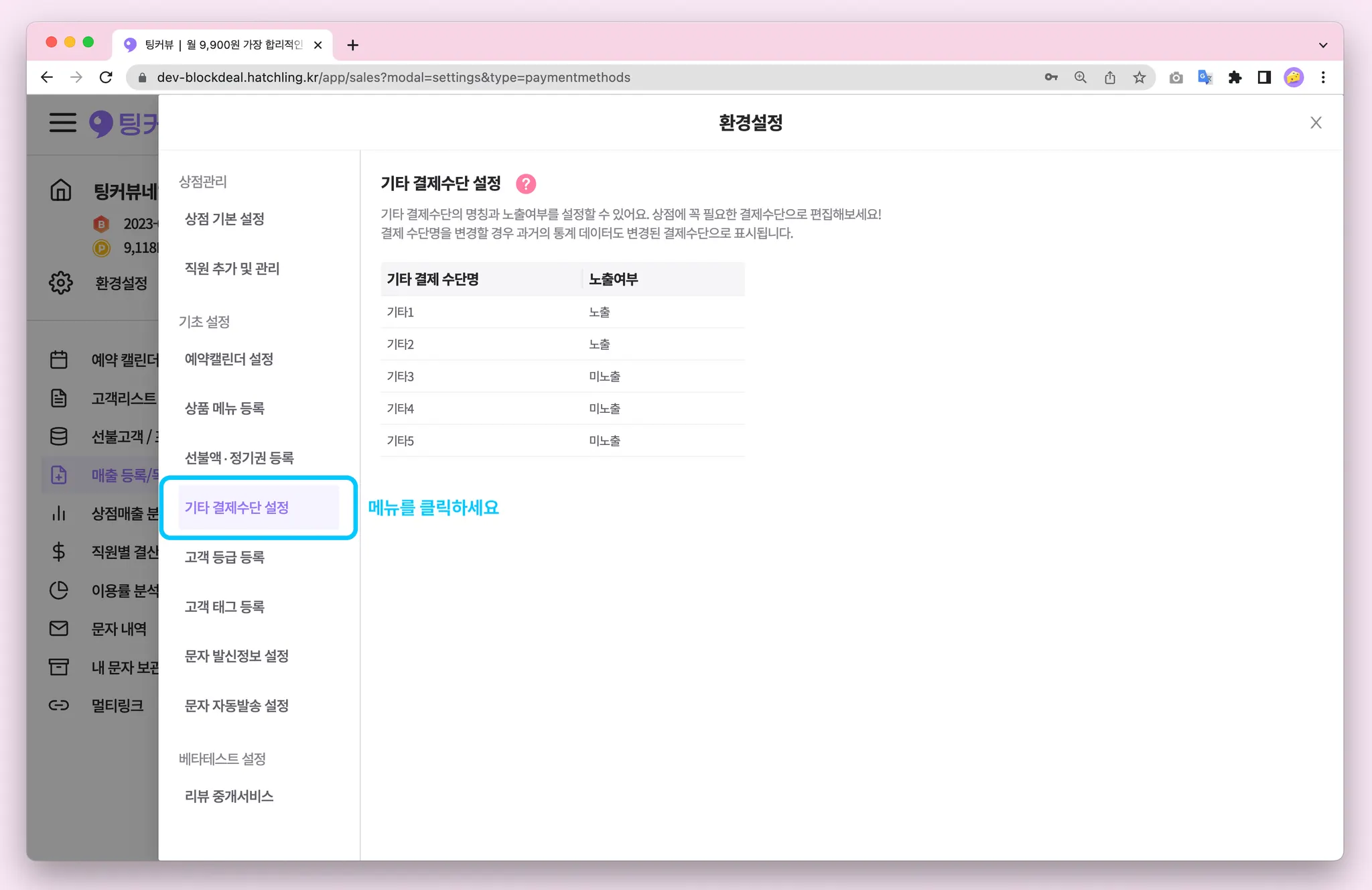Click the 멀티링크 link icon
The height and width of the screenshot is (890, 1372).
click(59, 705)
